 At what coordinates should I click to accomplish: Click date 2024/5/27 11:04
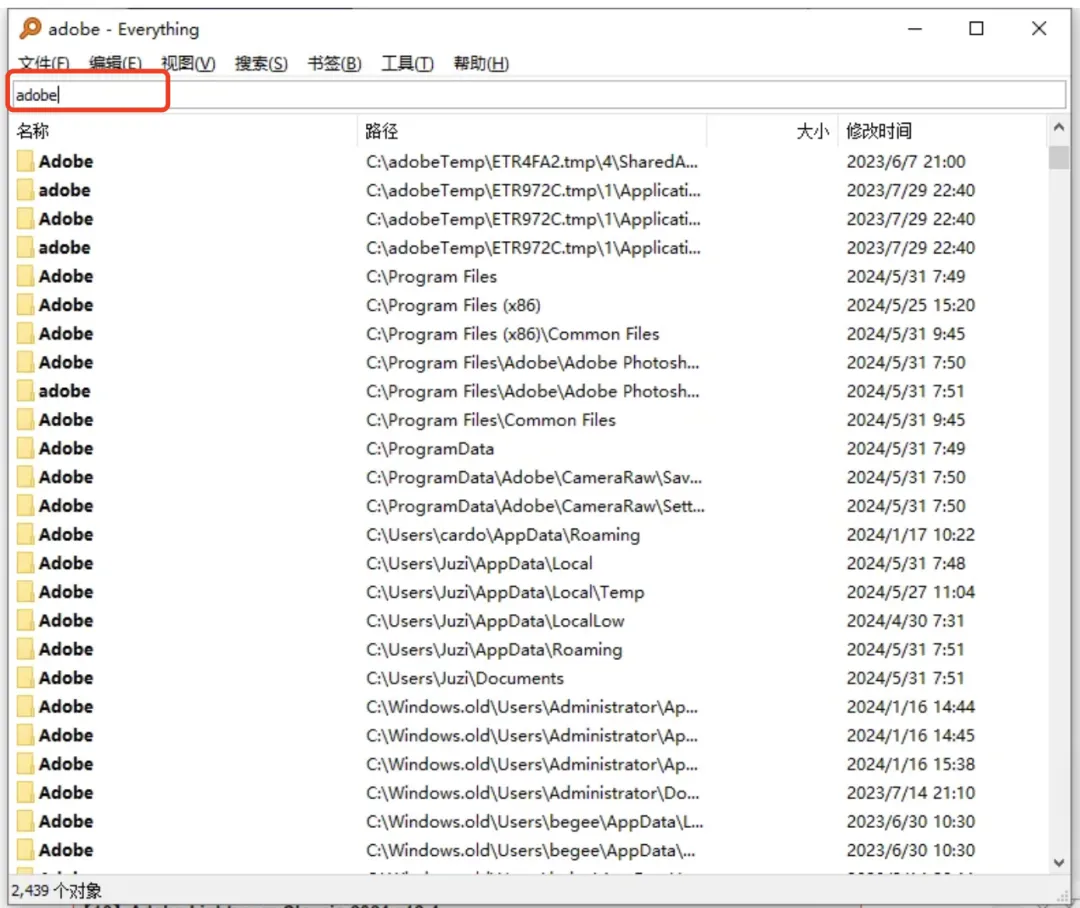[x=911, y=592]
